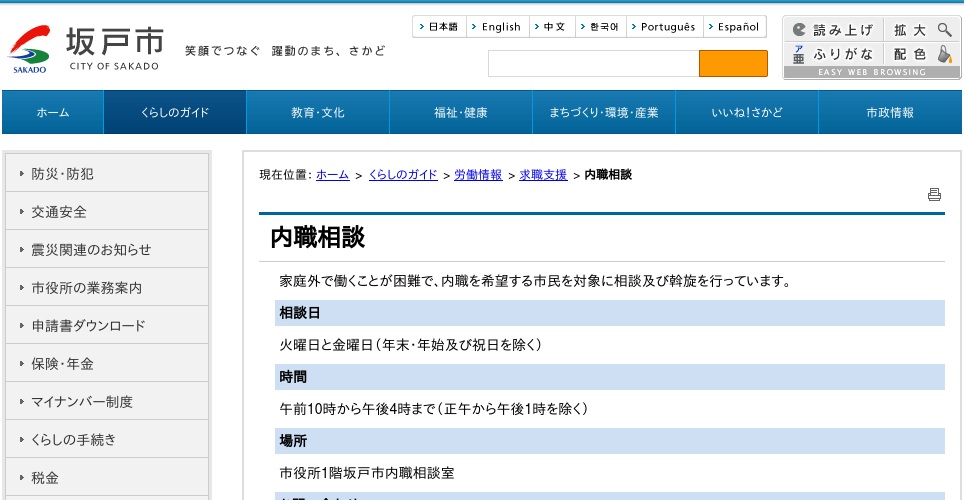Viewport: 965px width, 500px height.
Task: Follow the 労働情報 breadcrumb link
Action: 478,175
